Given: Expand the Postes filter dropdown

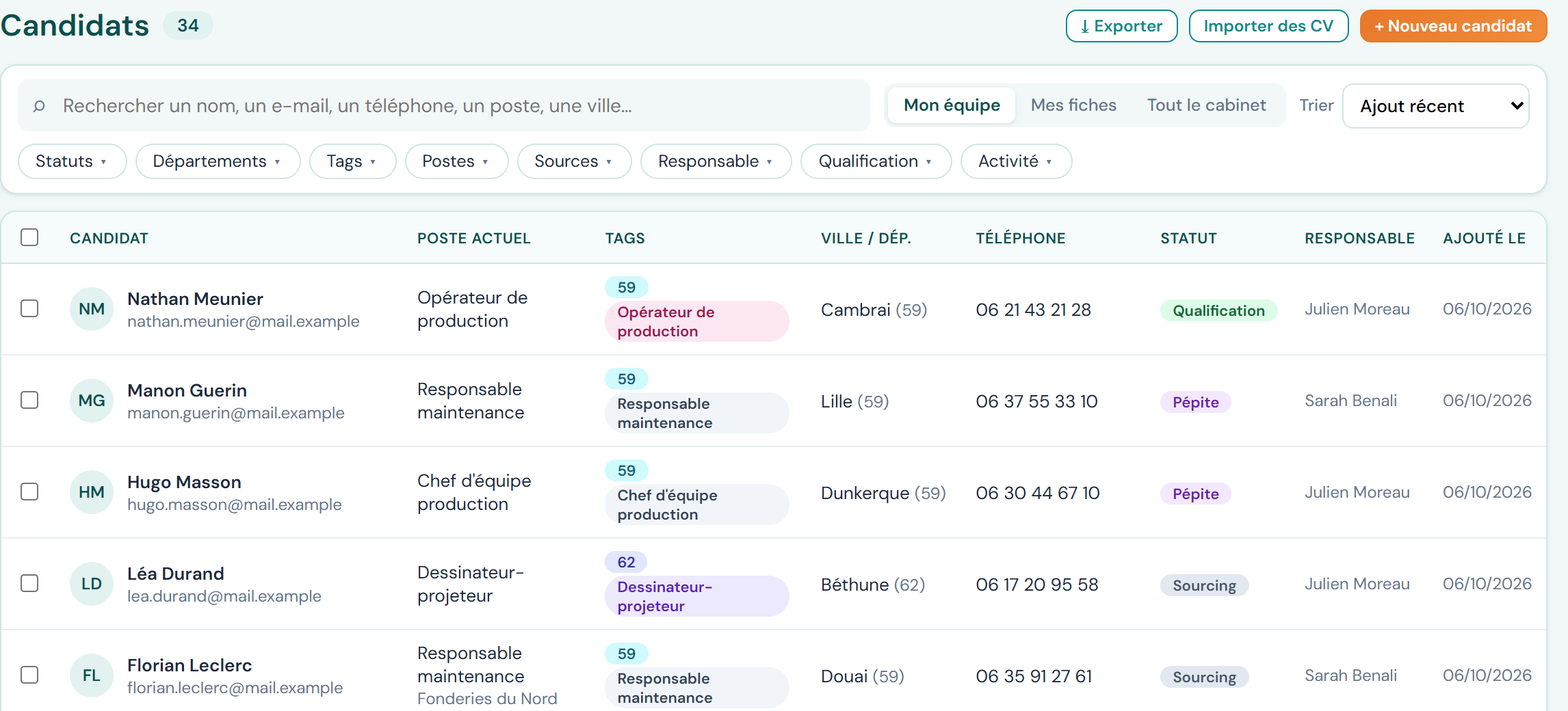Looking at the screenshot, I should click(x=456, y=161).
